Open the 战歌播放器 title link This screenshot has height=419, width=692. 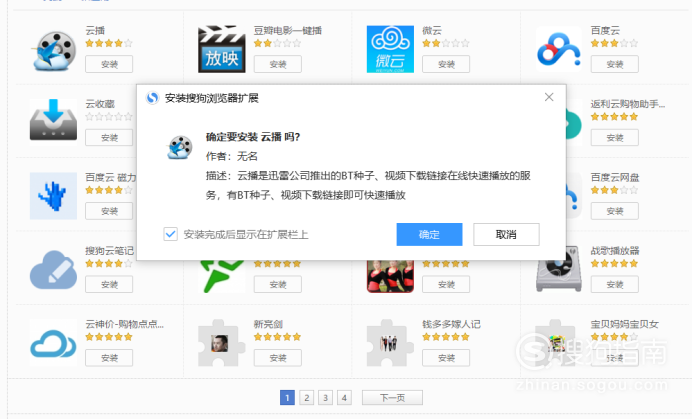(x=615, y=250)
